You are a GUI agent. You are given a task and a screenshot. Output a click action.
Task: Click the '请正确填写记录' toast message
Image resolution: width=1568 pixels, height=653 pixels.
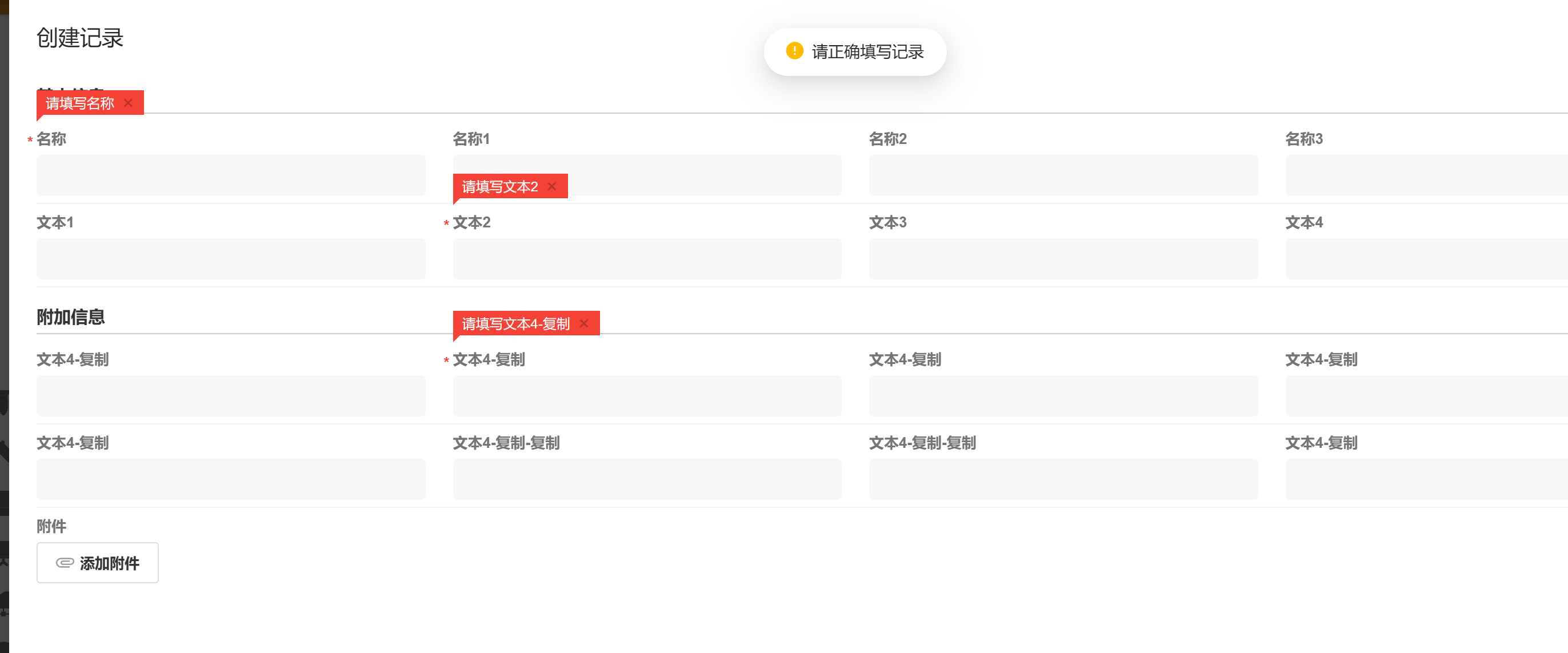(867, 52)
